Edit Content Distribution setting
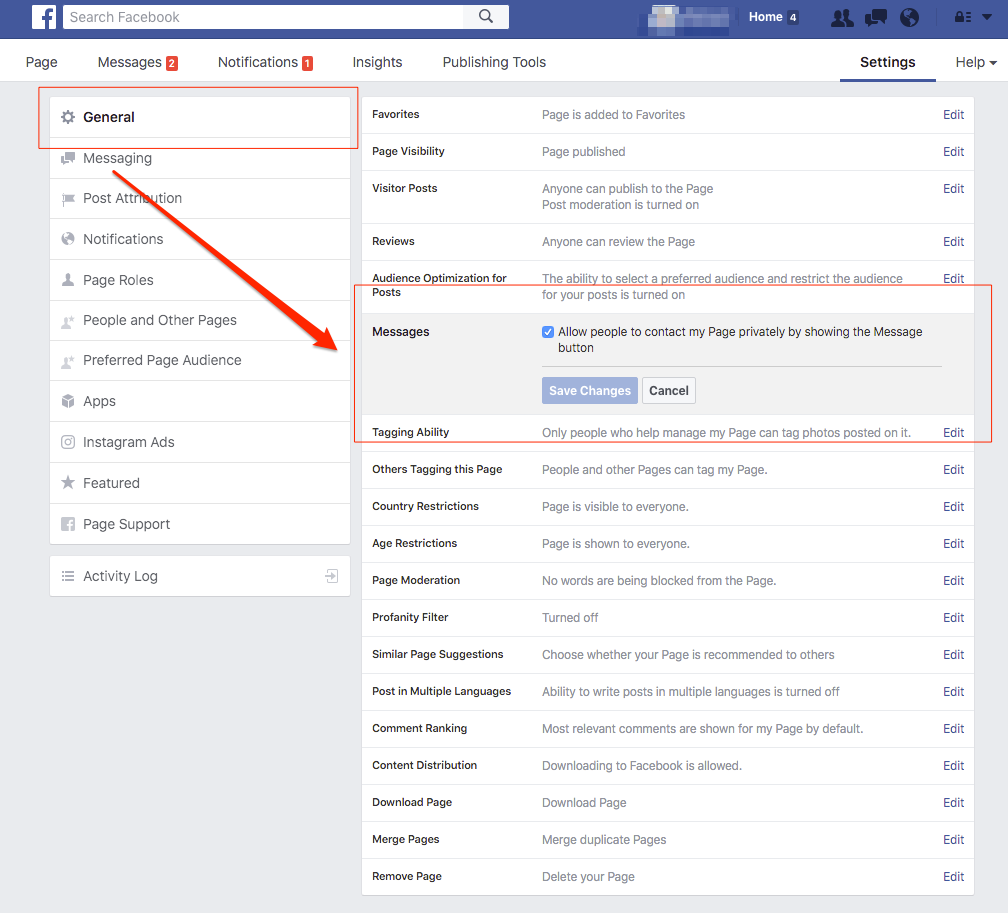 click(x=953, y=766)
